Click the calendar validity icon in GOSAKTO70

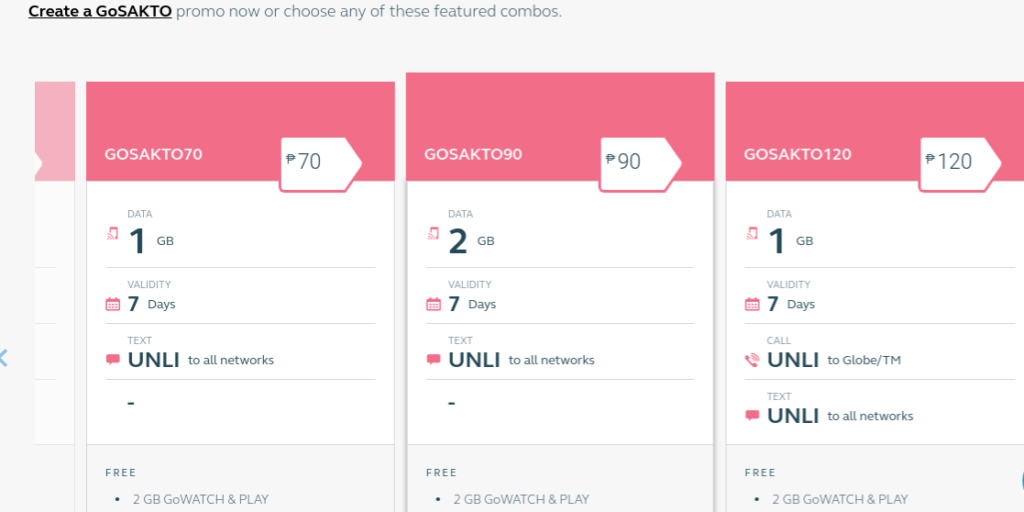pyautogui.click(x=113, y=304)
